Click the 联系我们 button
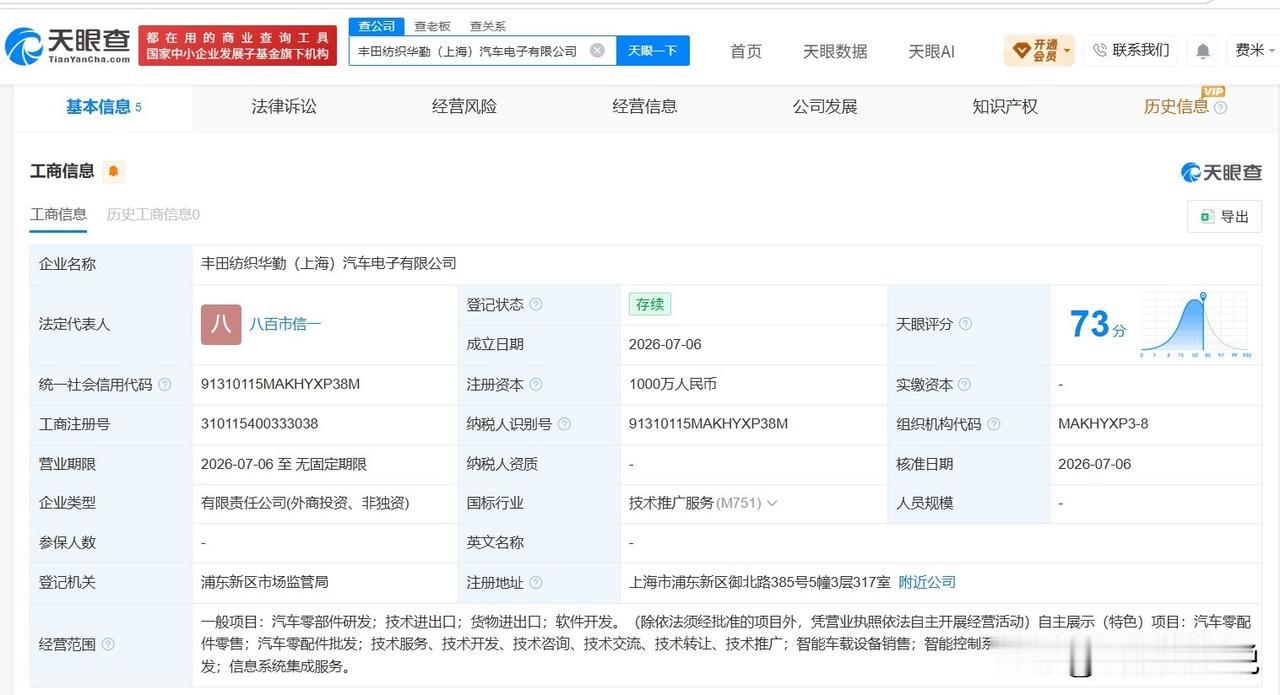The height and width of the screenshot is (695, 1280). click(x=1131, y=50)
